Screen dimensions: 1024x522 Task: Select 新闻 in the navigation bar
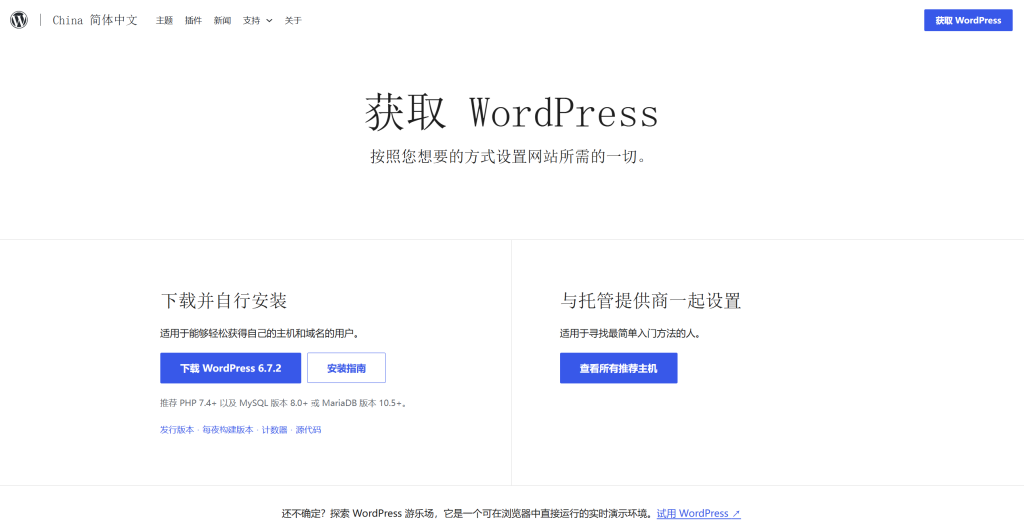click(x=222, y=20)
